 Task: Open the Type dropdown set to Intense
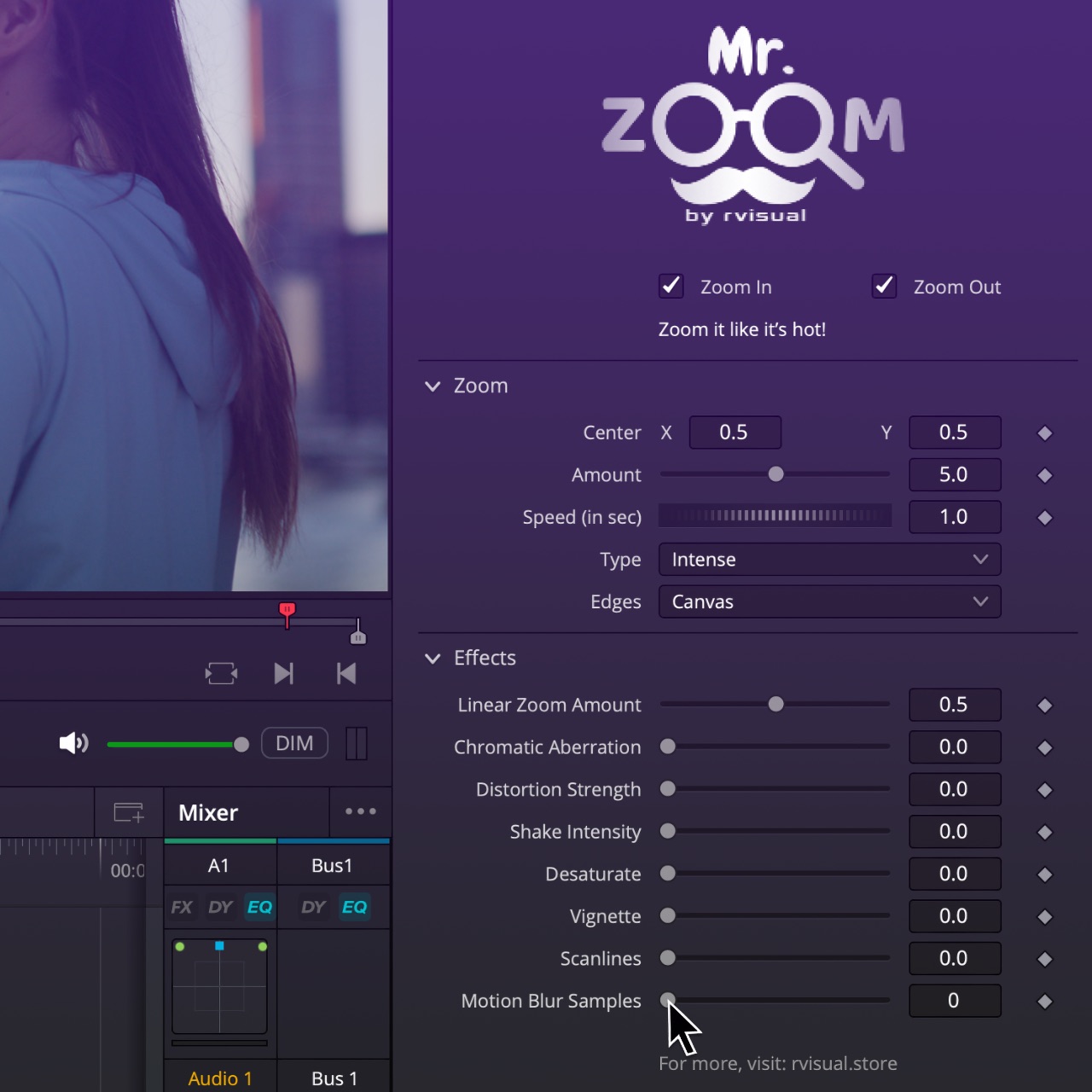[x=829, y=560]
